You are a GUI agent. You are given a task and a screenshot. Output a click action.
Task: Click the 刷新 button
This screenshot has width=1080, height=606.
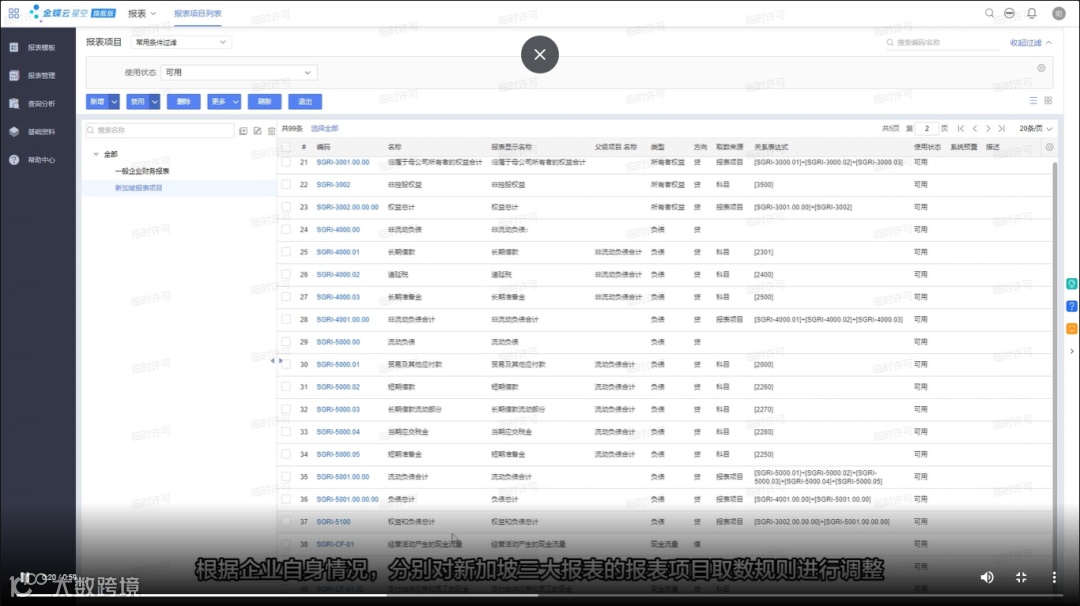click(264, 102)
